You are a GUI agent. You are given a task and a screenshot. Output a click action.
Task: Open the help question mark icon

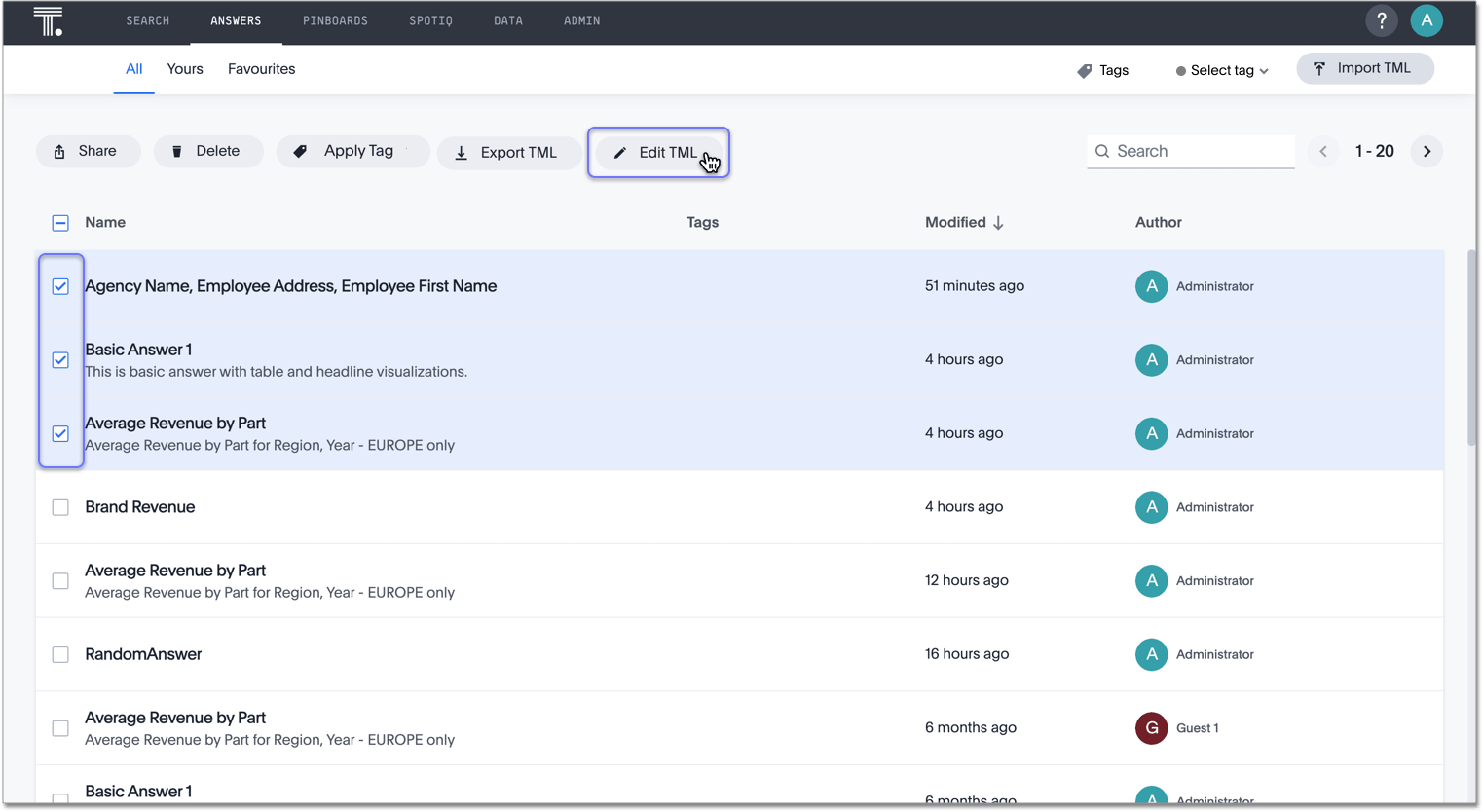click(1381, 20)
